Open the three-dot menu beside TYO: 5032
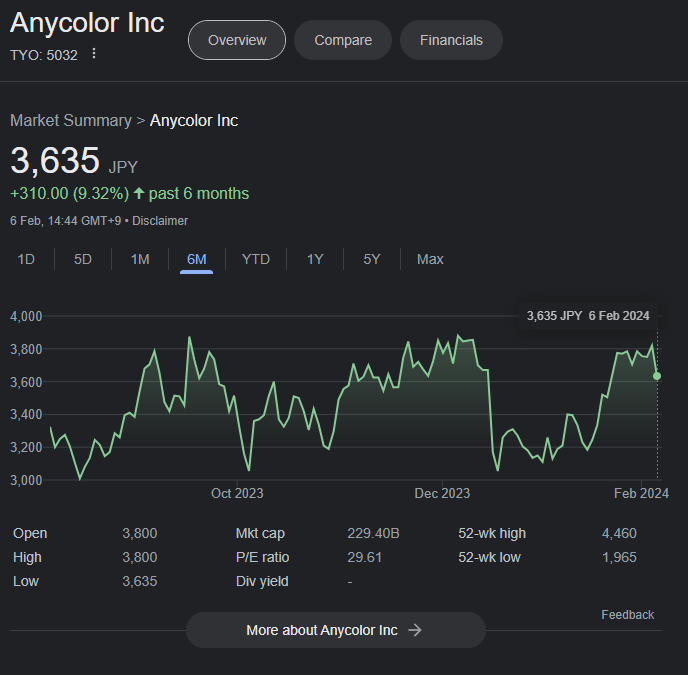 [x=93, y=54]
